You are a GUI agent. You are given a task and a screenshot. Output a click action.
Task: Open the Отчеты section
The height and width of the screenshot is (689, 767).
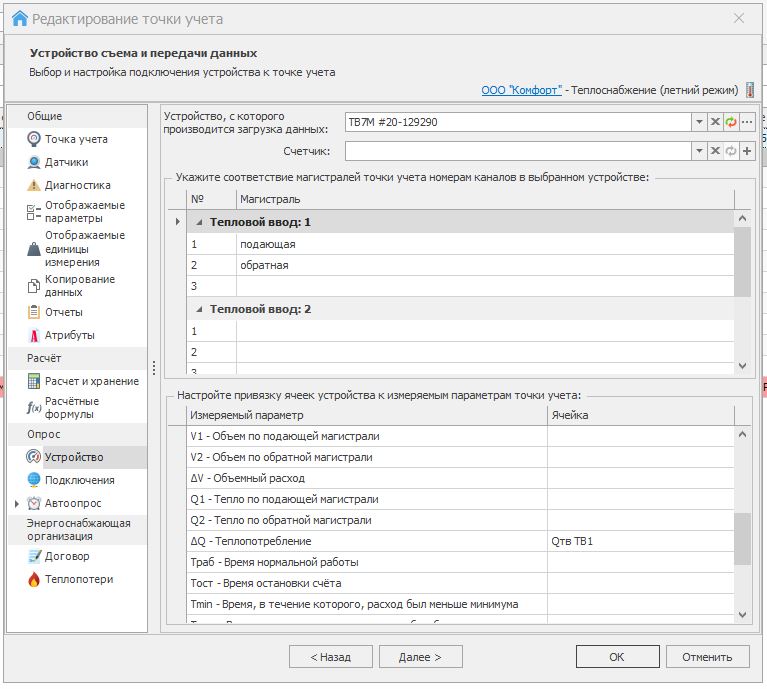[63, 312]
